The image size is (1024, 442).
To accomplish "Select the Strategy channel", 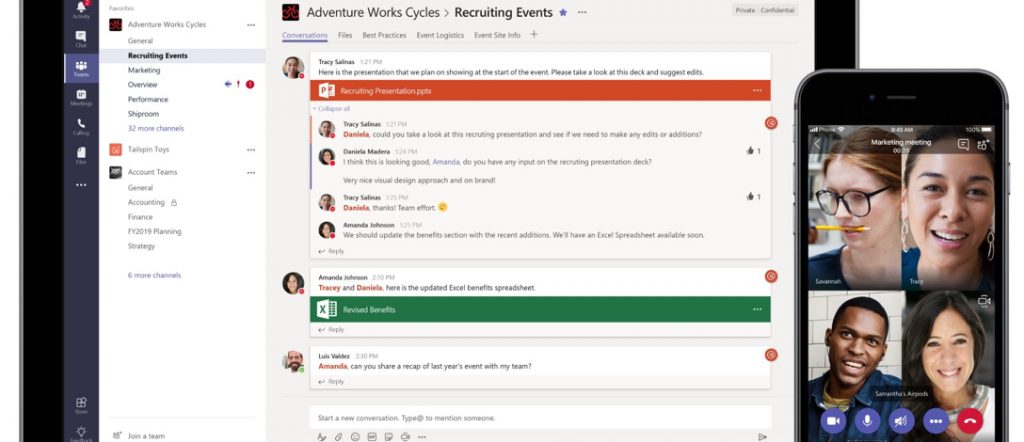I will coord(141,246).
